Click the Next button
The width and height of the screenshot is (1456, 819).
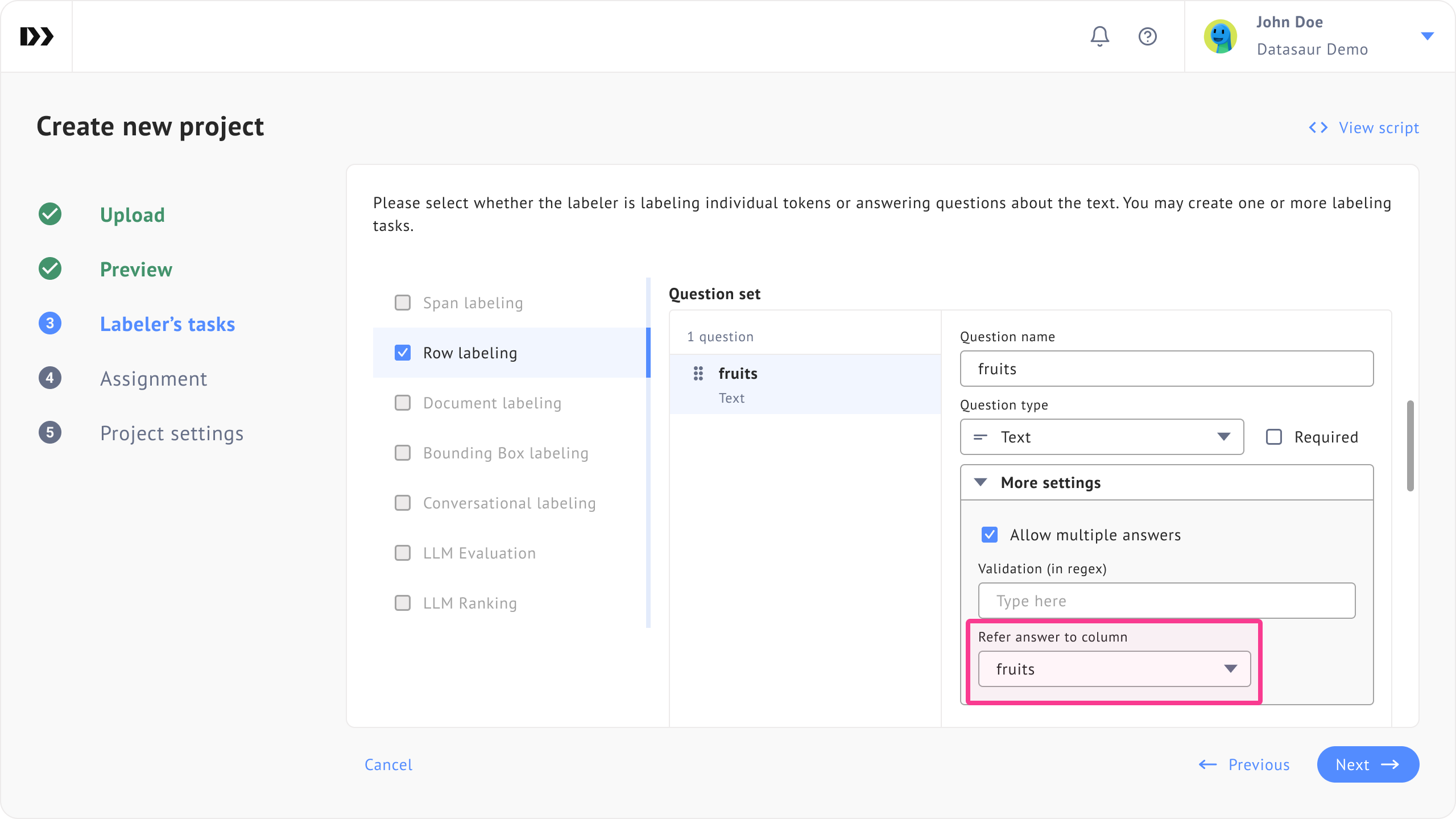(1367, 764)
